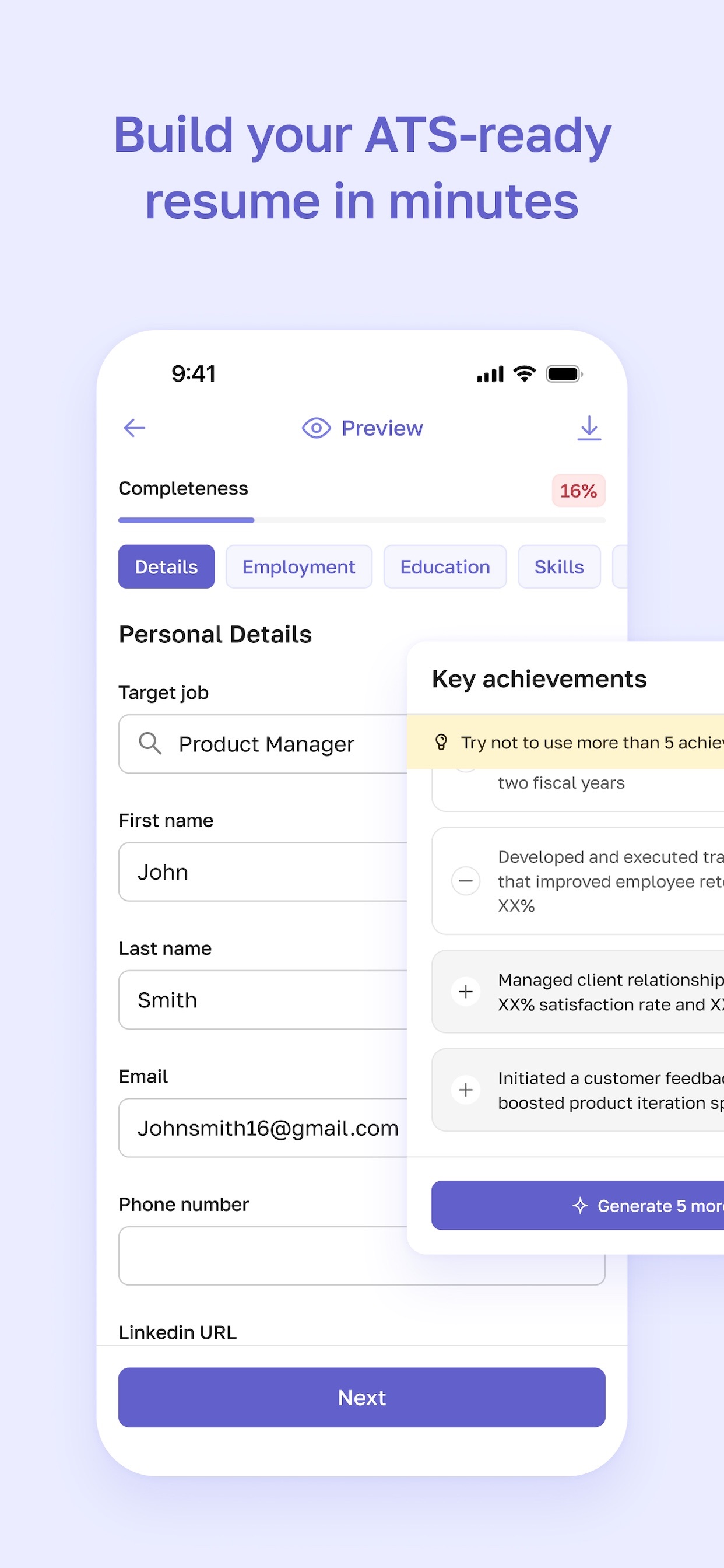Click the Linkedin URL label
This screenshot has height=1568, width=724.
[178, 1332]
